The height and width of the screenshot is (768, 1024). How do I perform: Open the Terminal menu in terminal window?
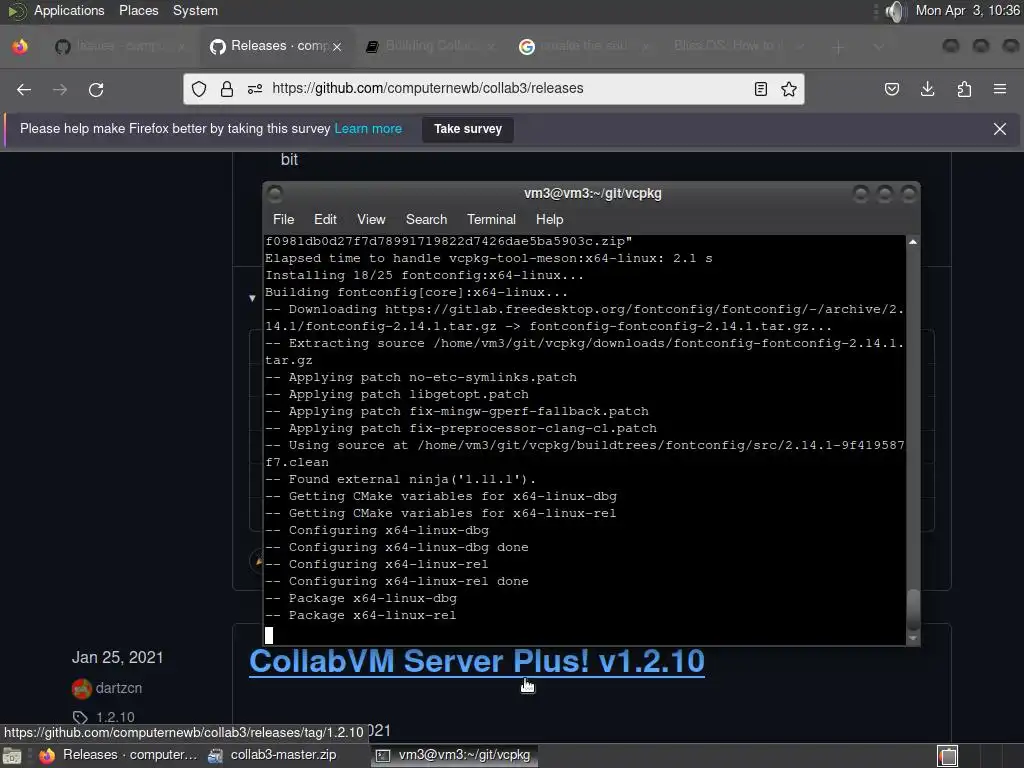[491, 219]
